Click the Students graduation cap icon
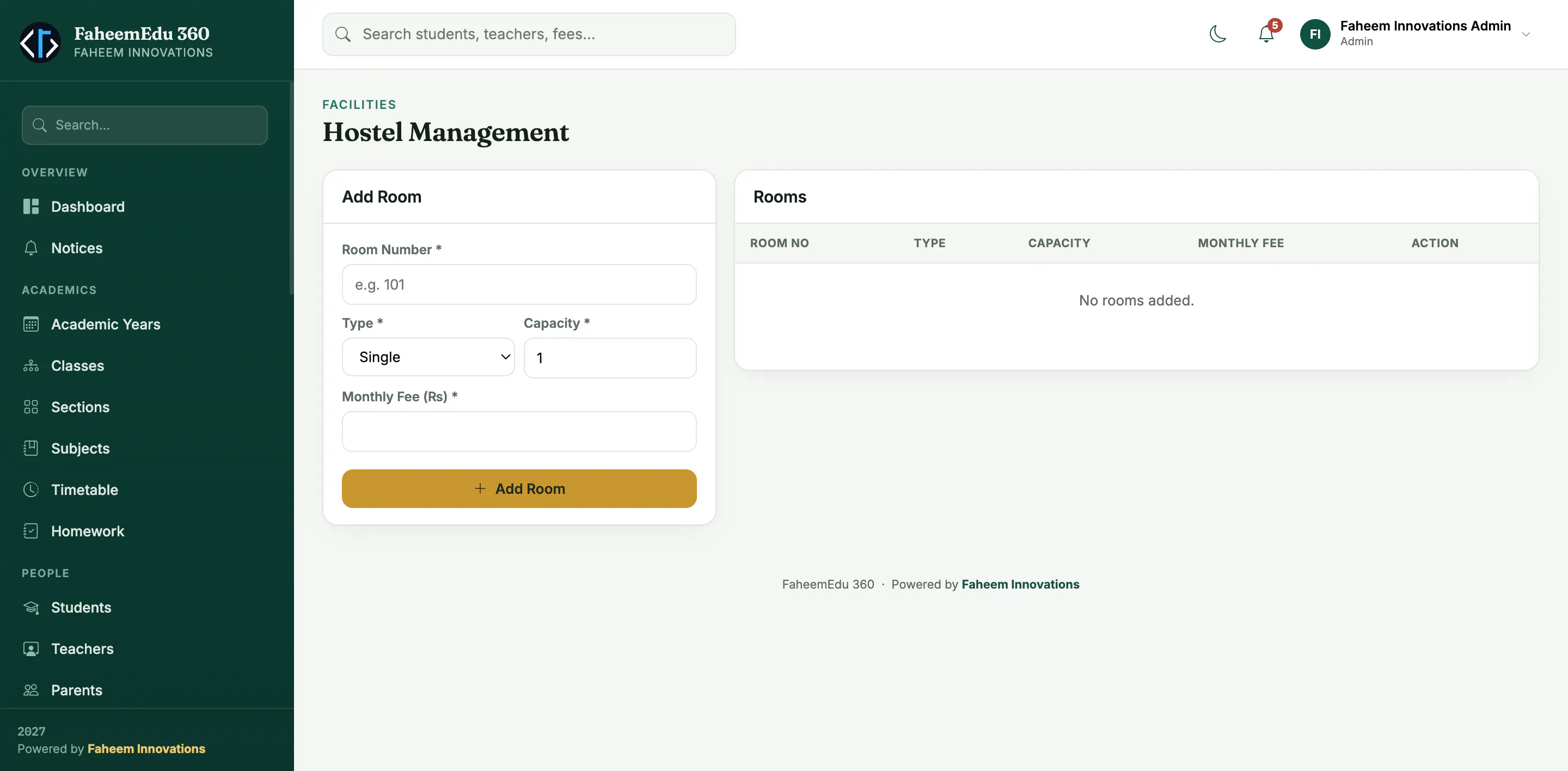Image resolution: width=1568 pixels, height=771 pixels. [x=31, y=607]
